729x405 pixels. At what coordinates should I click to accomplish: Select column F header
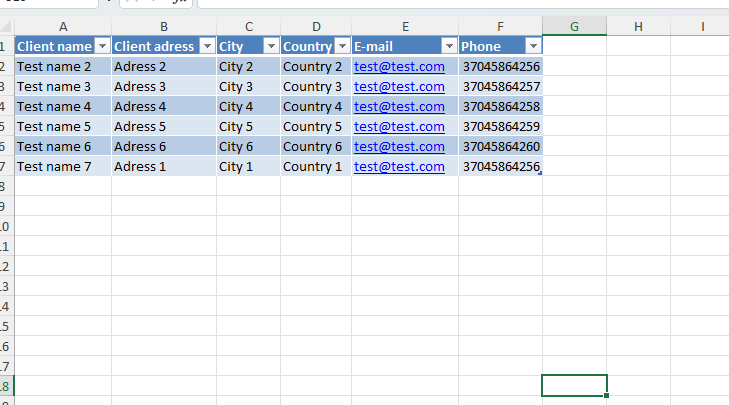point(500,27)
